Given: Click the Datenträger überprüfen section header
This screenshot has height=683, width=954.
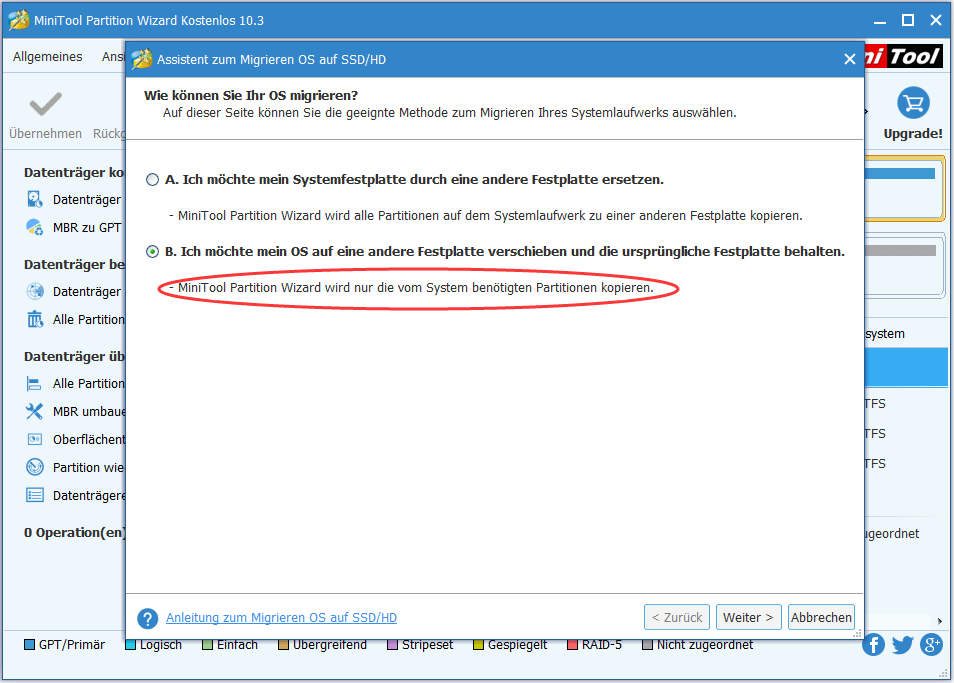Looking at the screenshot, I should [74, 356].
